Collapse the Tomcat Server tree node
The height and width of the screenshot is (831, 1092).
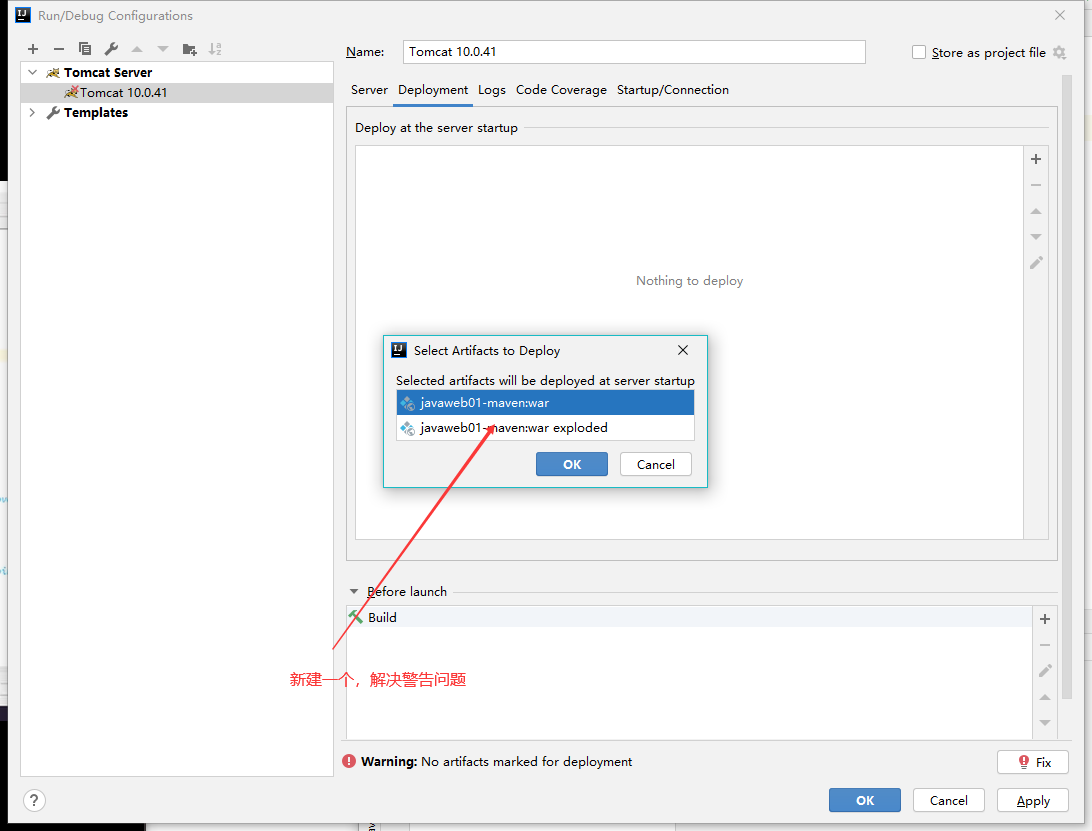[x=32, y=72]
